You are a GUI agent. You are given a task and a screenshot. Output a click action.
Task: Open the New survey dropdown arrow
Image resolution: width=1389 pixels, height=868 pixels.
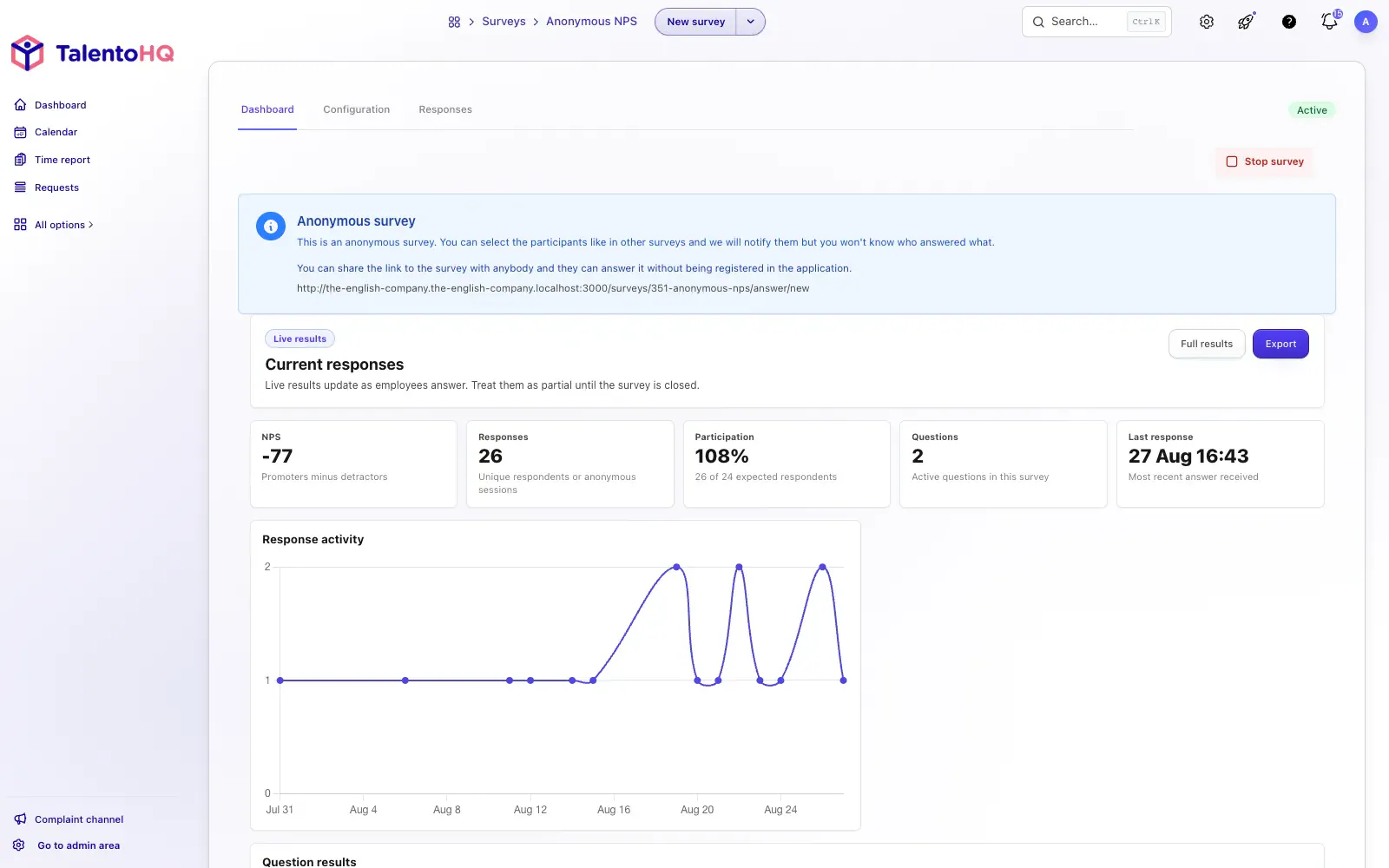click(751, 22)
